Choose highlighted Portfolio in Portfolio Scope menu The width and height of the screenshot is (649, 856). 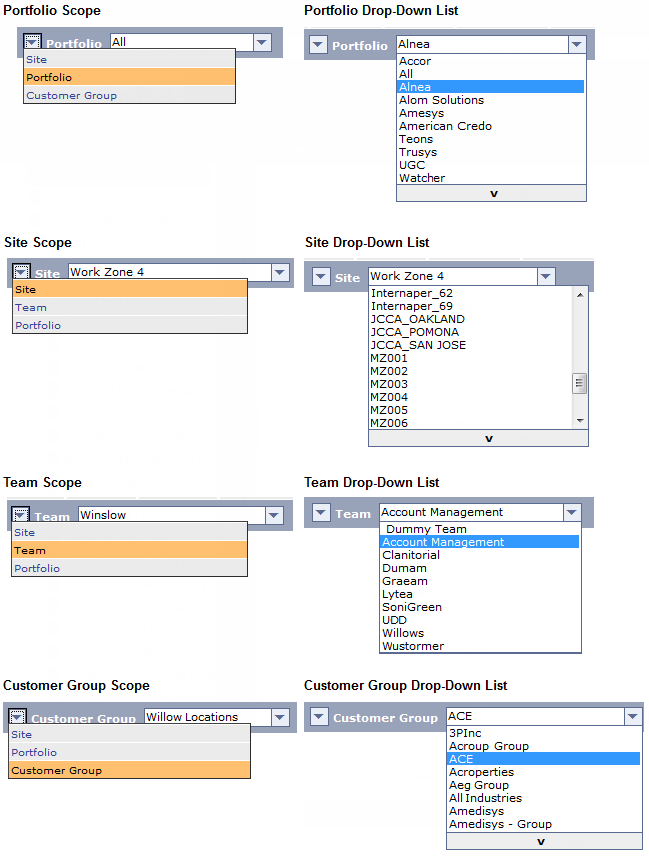coord(130,77)
